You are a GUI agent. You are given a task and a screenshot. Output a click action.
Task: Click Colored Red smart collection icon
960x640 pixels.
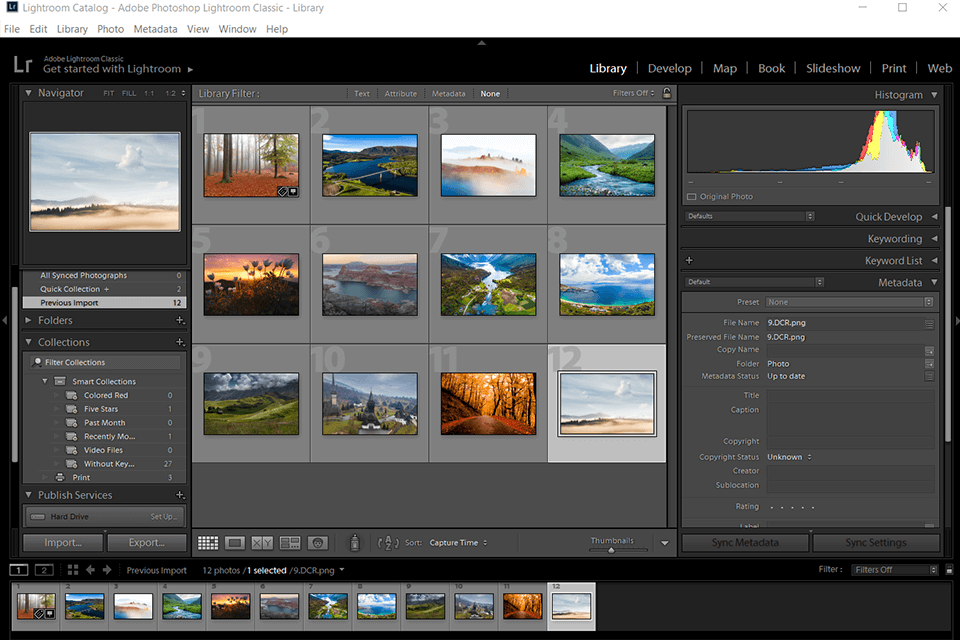click(x=72, y=395)
